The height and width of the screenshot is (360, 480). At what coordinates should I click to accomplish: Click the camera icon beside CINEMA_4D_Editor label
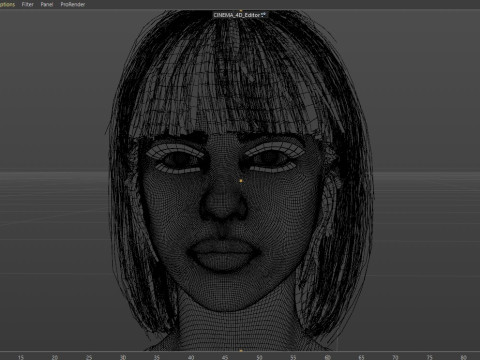pos(263,15)
